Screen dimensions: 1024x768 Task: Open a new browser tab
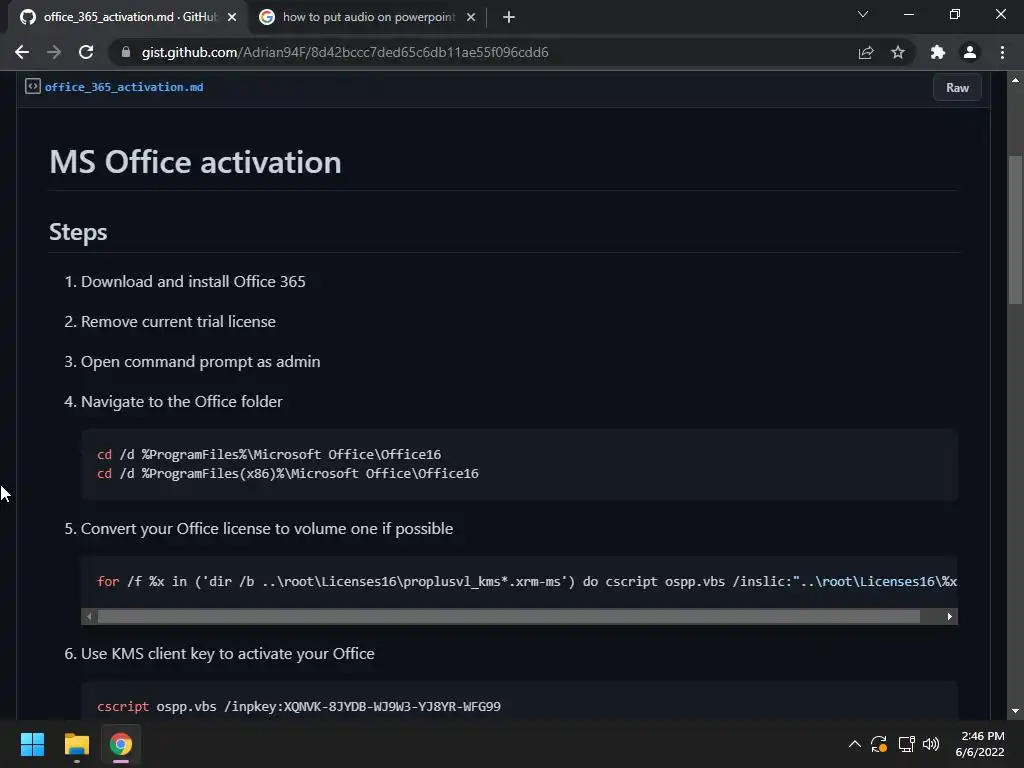[509, 17]
